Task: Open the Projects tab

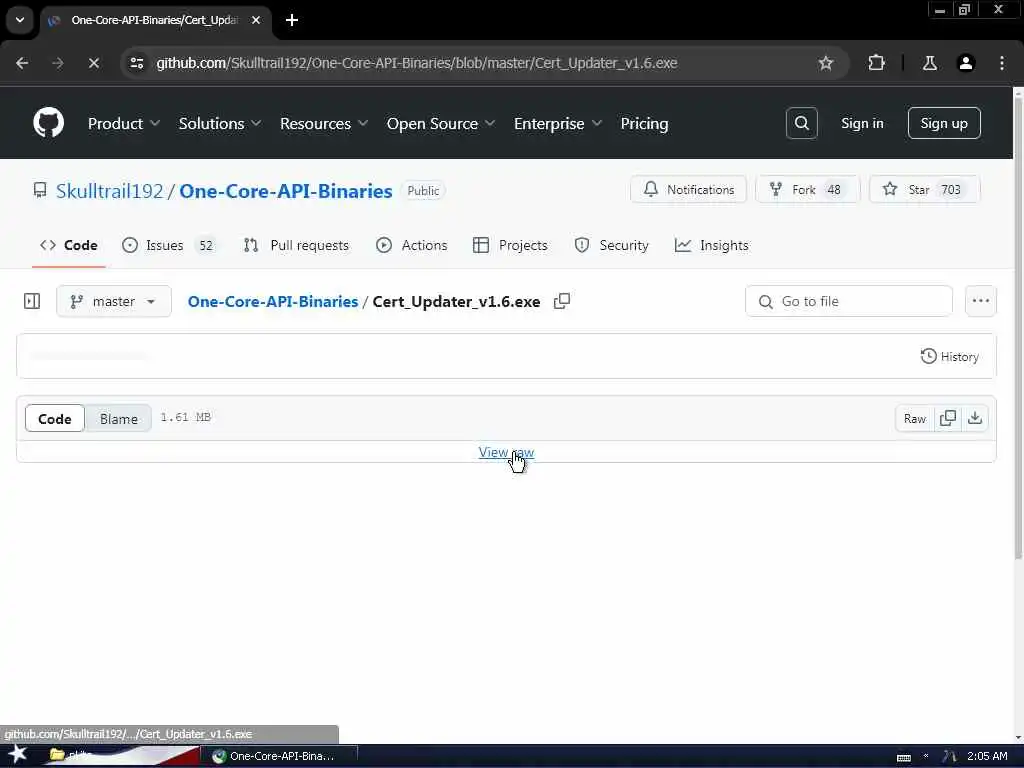Action: (x=510, y=245)
